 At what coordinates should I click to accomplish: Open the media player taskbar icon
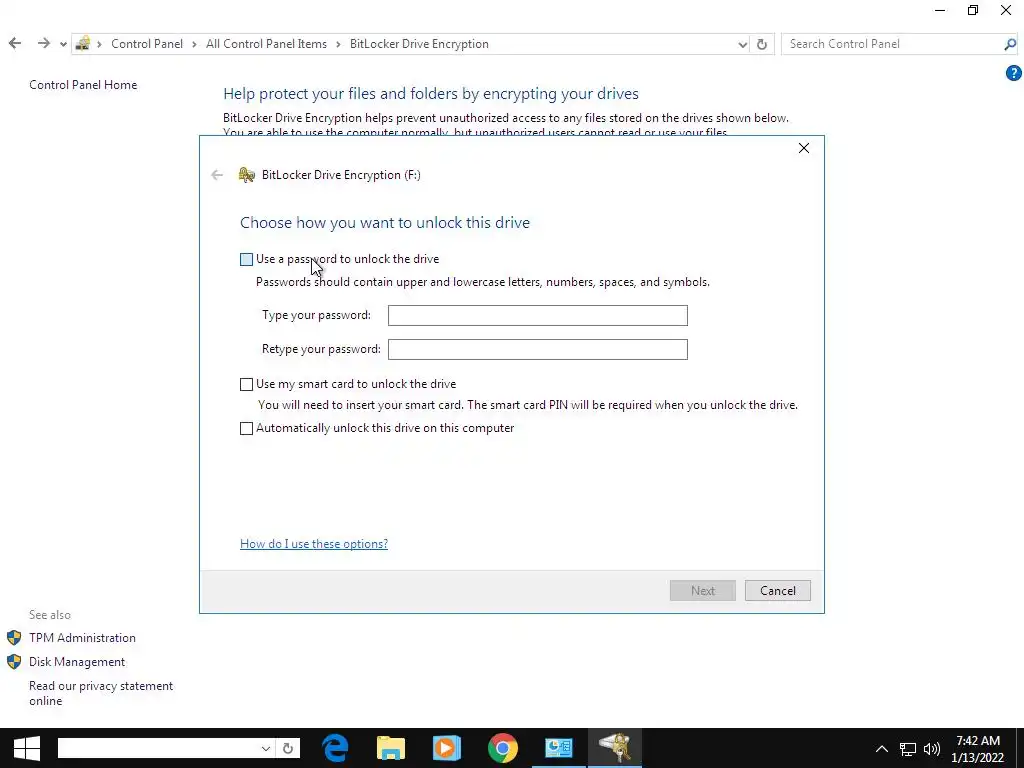[447, 748]
